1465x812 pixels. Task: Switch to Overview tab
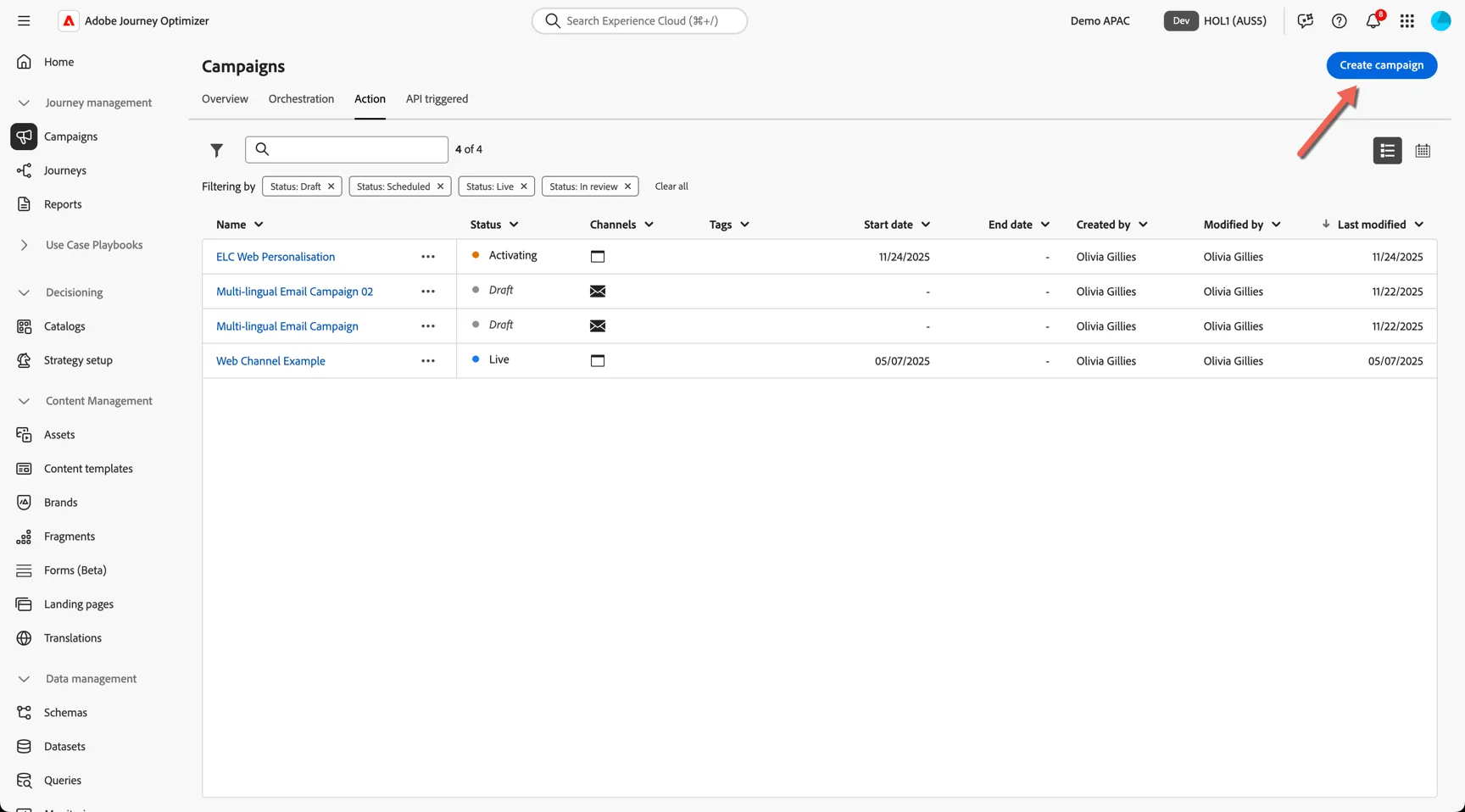pos(225,99)
